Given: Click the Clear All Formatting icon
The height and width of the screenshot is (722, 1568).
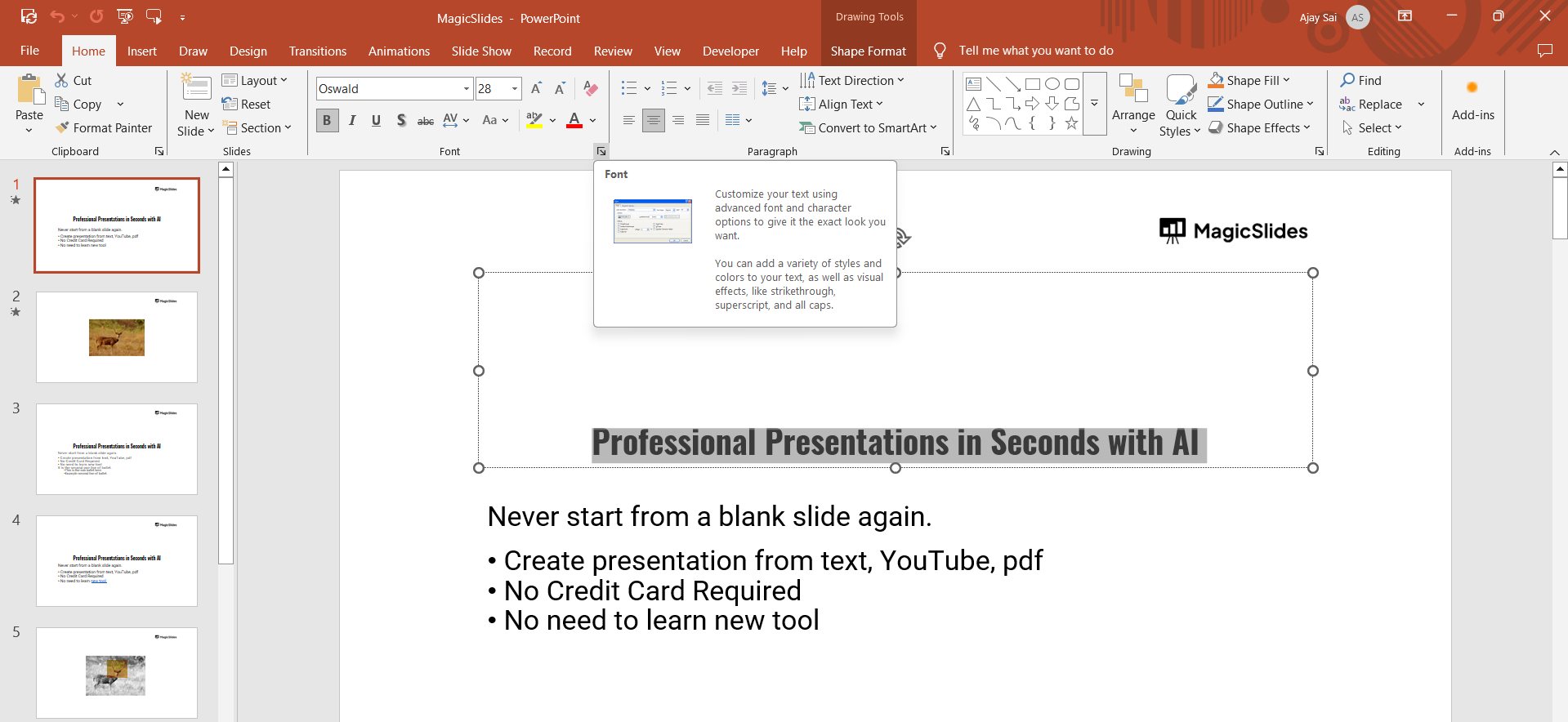Looking at the screenshot, I should (x=591, y=88).
